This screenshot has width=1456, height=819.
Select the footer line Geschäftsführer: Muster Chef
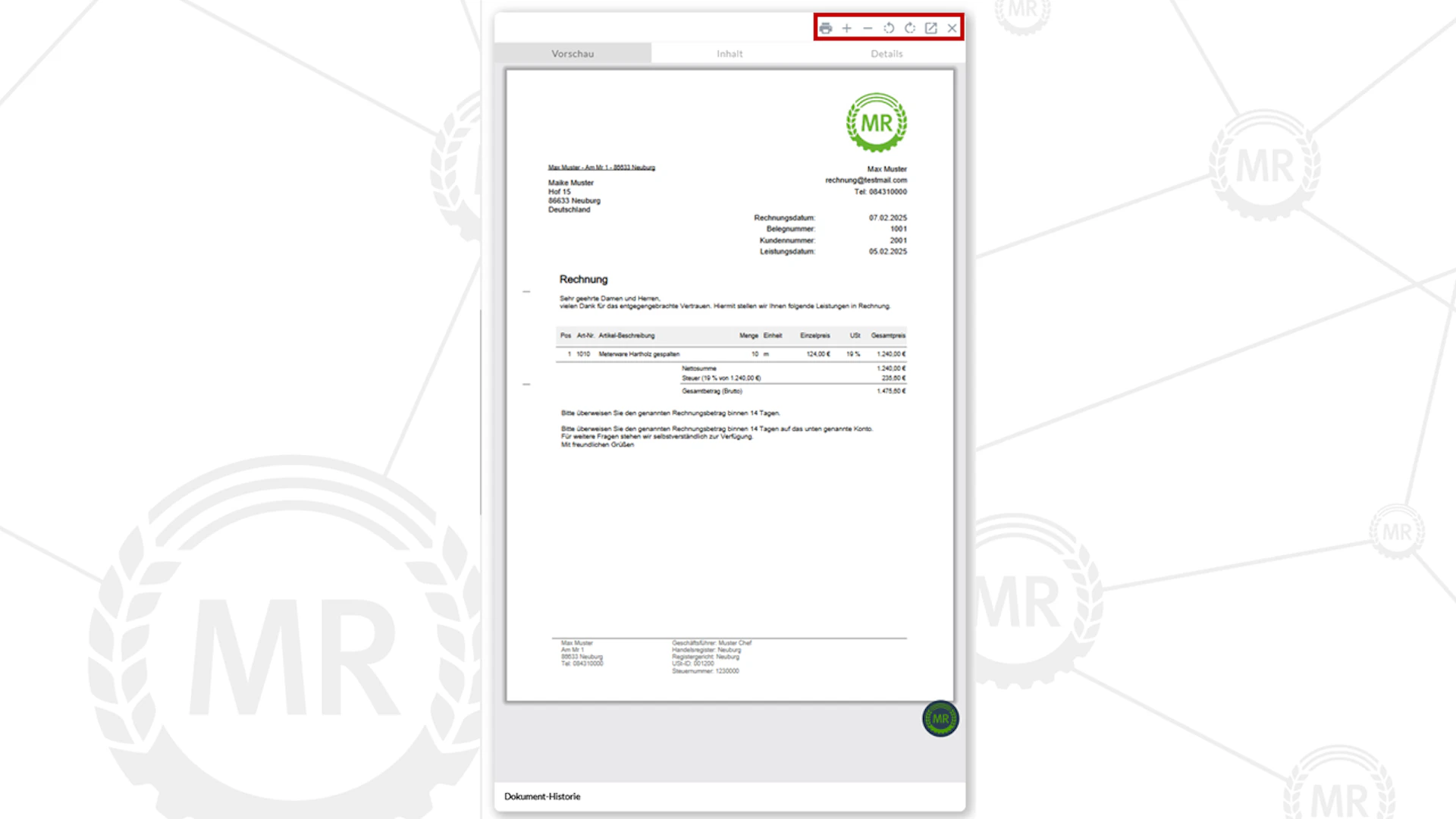712,643
